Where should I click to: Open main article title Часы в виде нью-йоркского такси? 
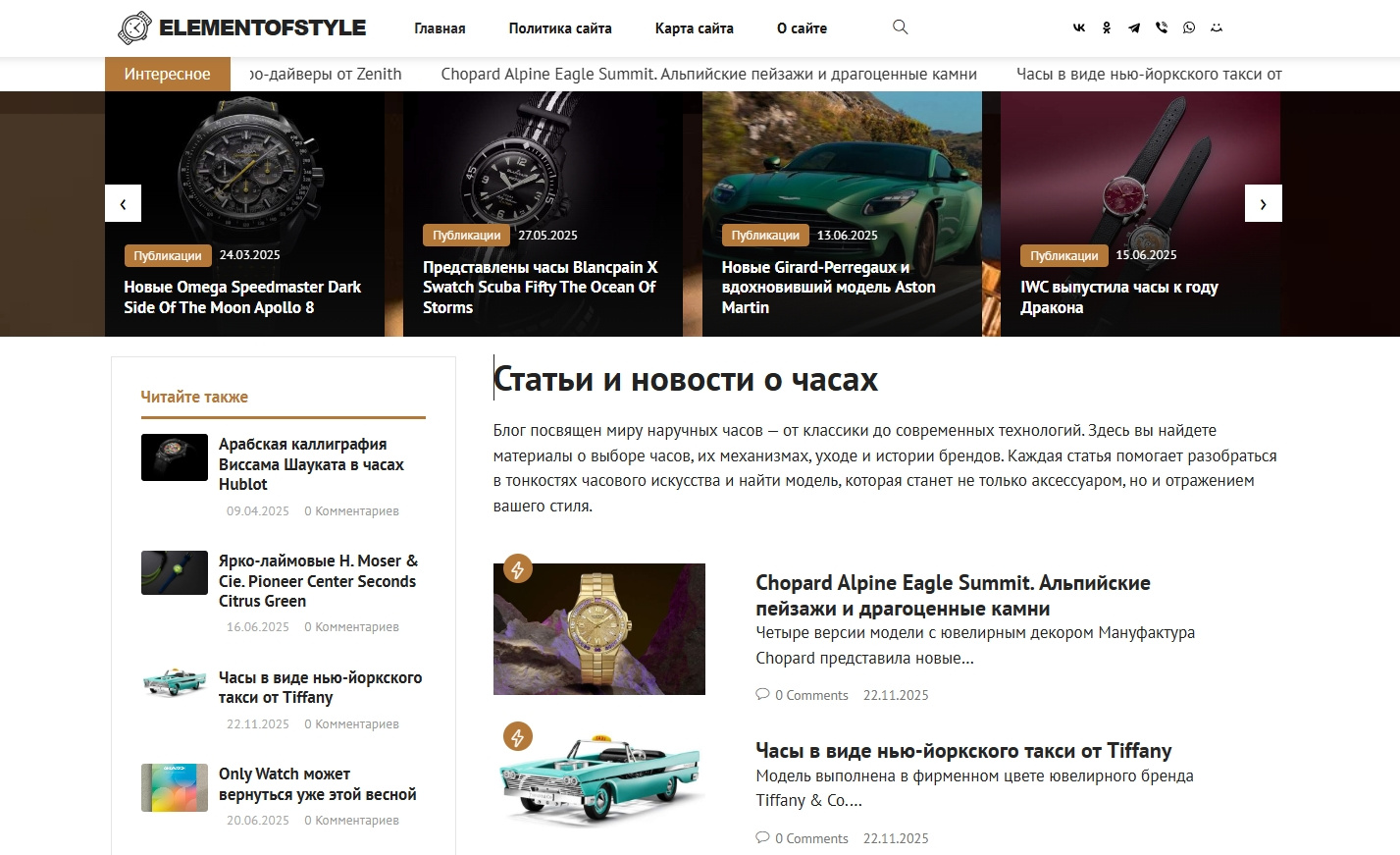(x=963, y=751)
